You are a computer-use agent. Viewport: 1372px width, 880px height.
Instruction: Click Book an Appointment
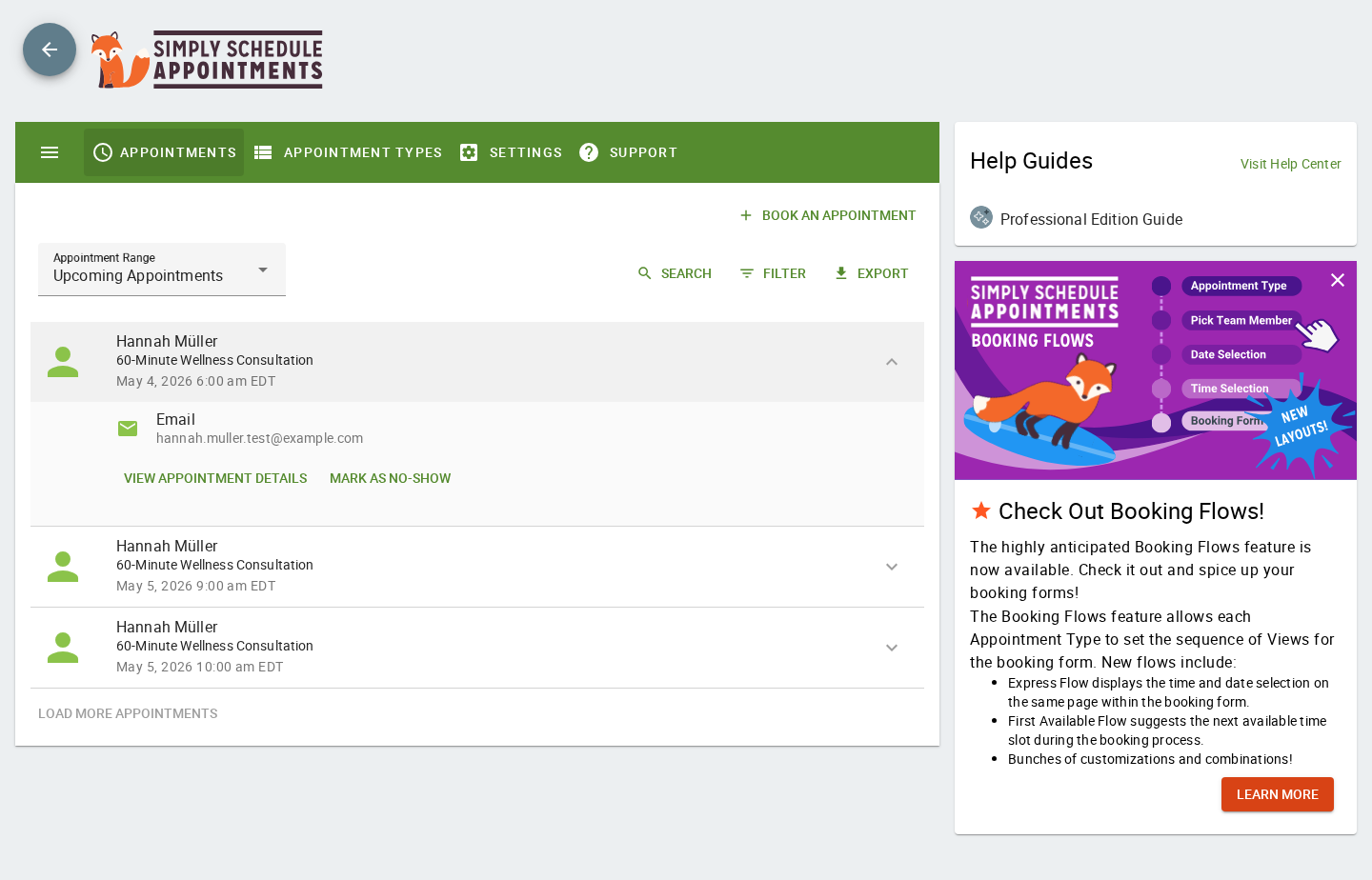coord(827,215)
